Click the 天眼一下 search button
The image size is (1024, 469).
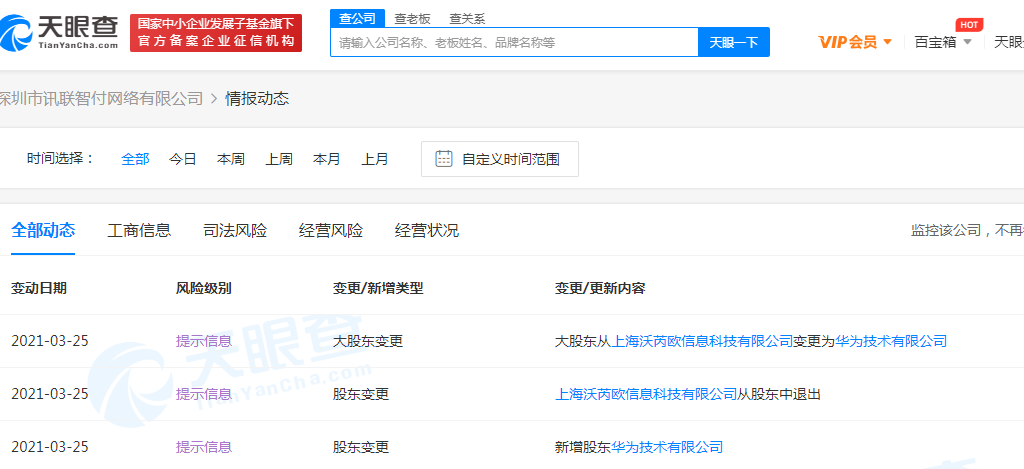pos(734,42)
